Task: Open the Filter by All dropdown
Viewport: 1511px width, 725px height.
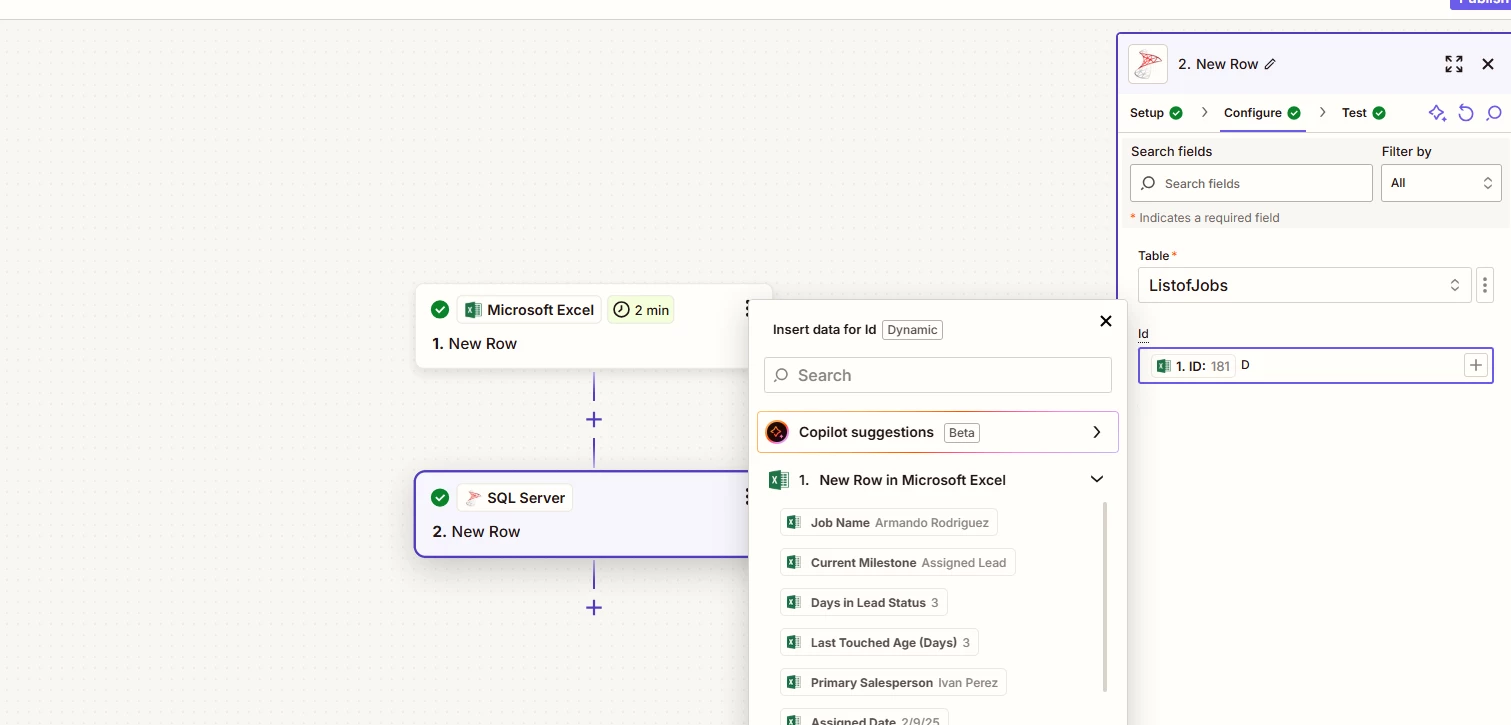Action: (x=1441, y=183)
